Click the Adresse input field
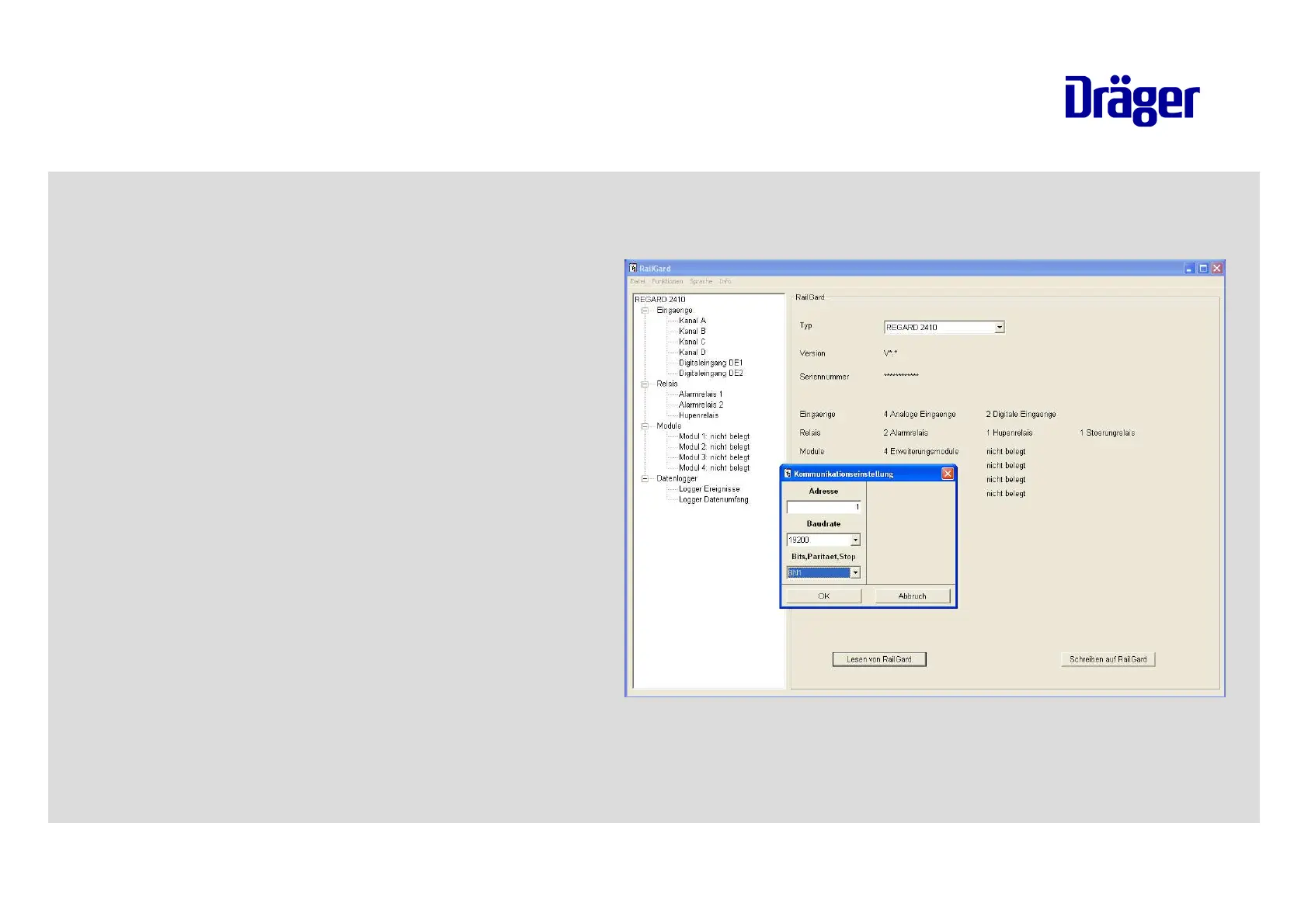 823,507
